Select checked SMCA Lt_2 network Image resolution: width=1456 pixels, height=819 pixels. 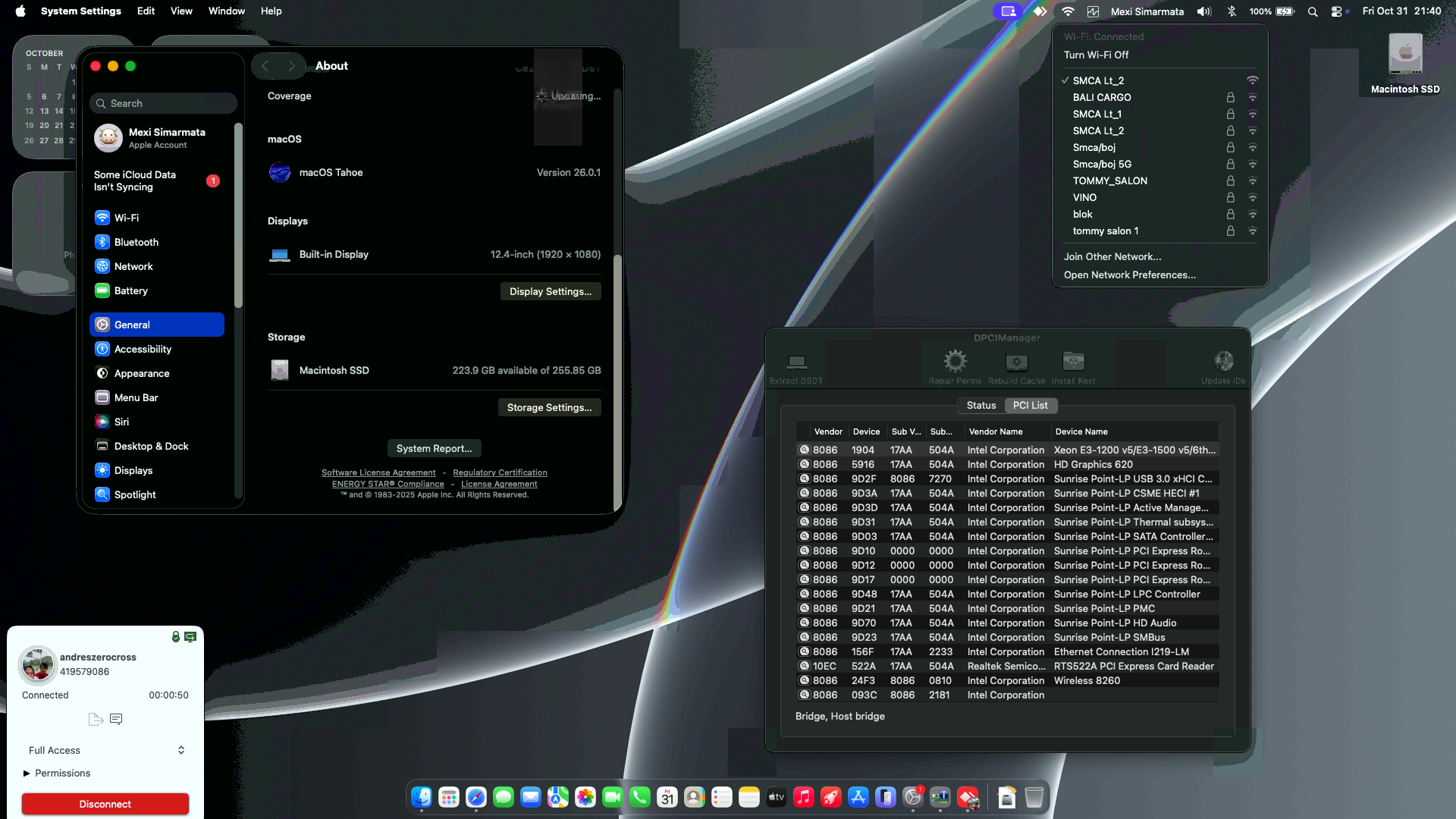(1159, 80)
